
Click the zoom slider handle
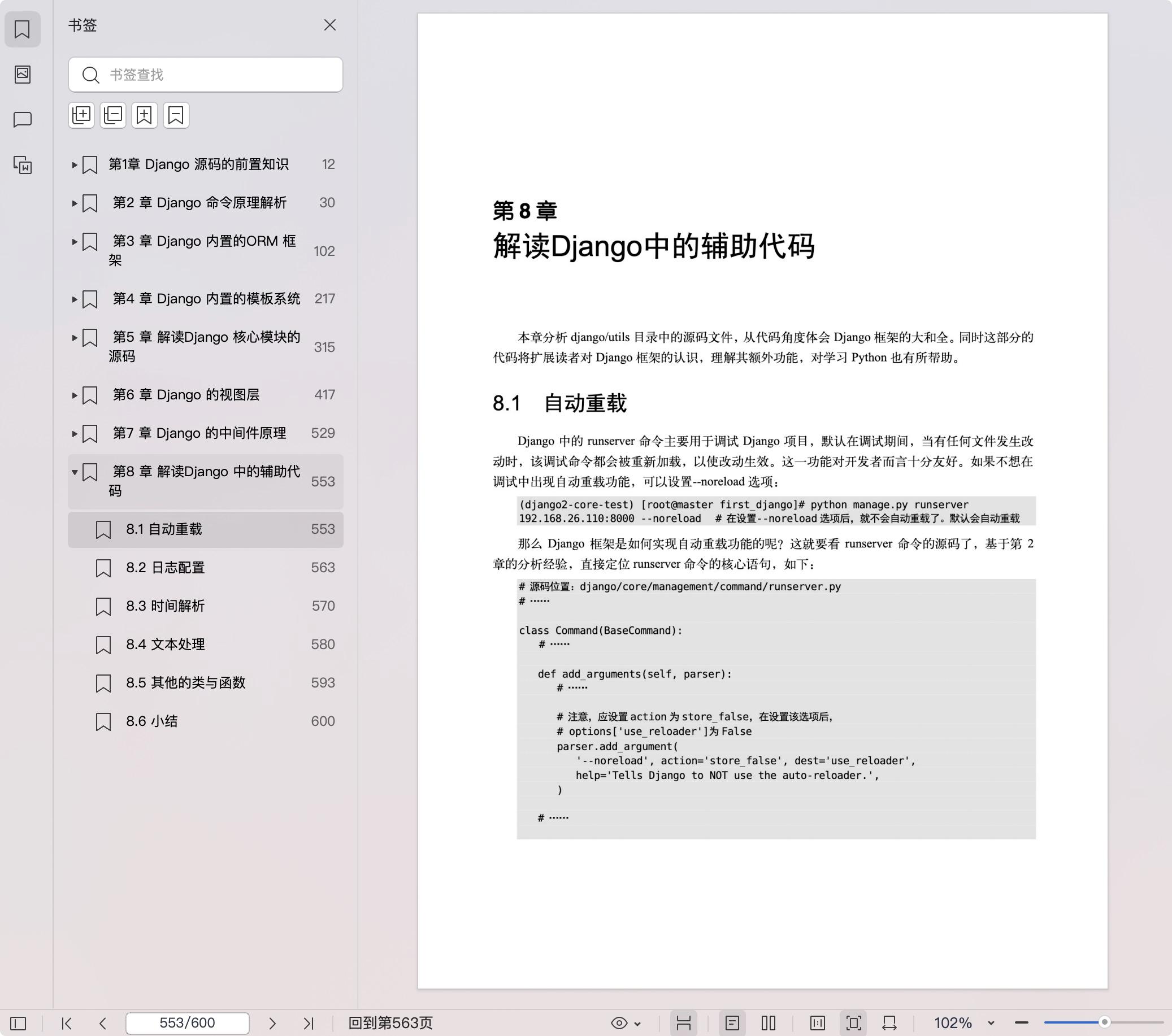click(1104, 1022)
